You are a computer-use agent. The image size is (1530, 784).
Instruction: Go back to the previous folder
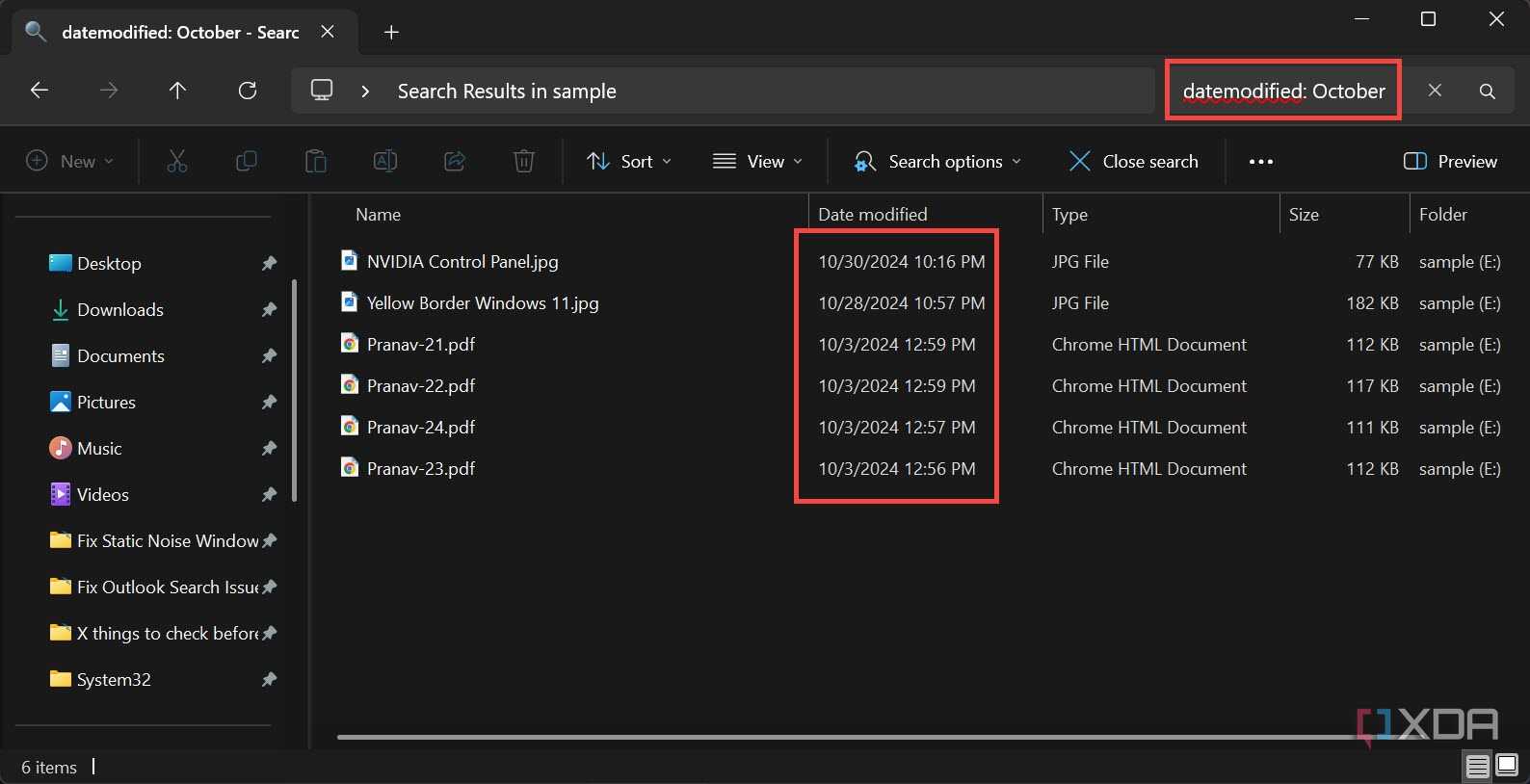[40, 91]
